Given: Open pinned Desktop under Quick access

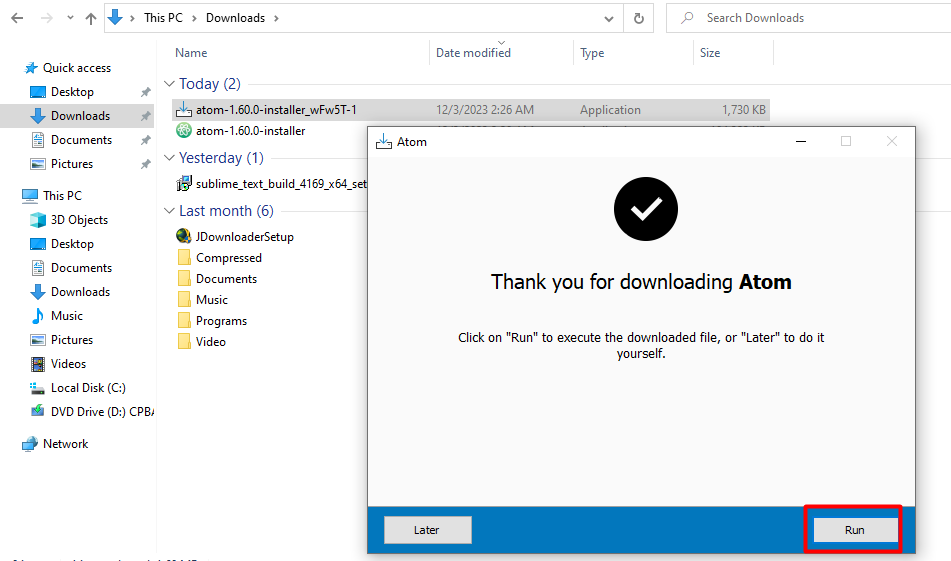Looking at the screenshot, I should 72,92.
